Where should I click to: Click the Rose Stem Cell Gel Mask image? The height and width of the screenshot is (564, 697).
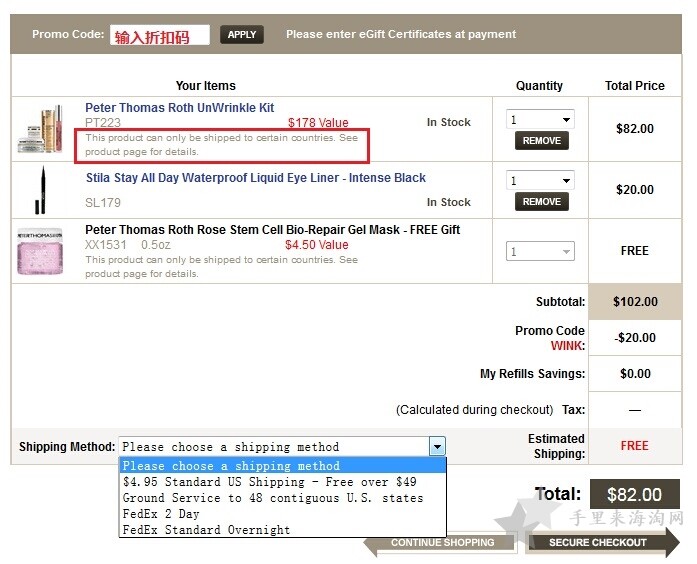point(40,251)
